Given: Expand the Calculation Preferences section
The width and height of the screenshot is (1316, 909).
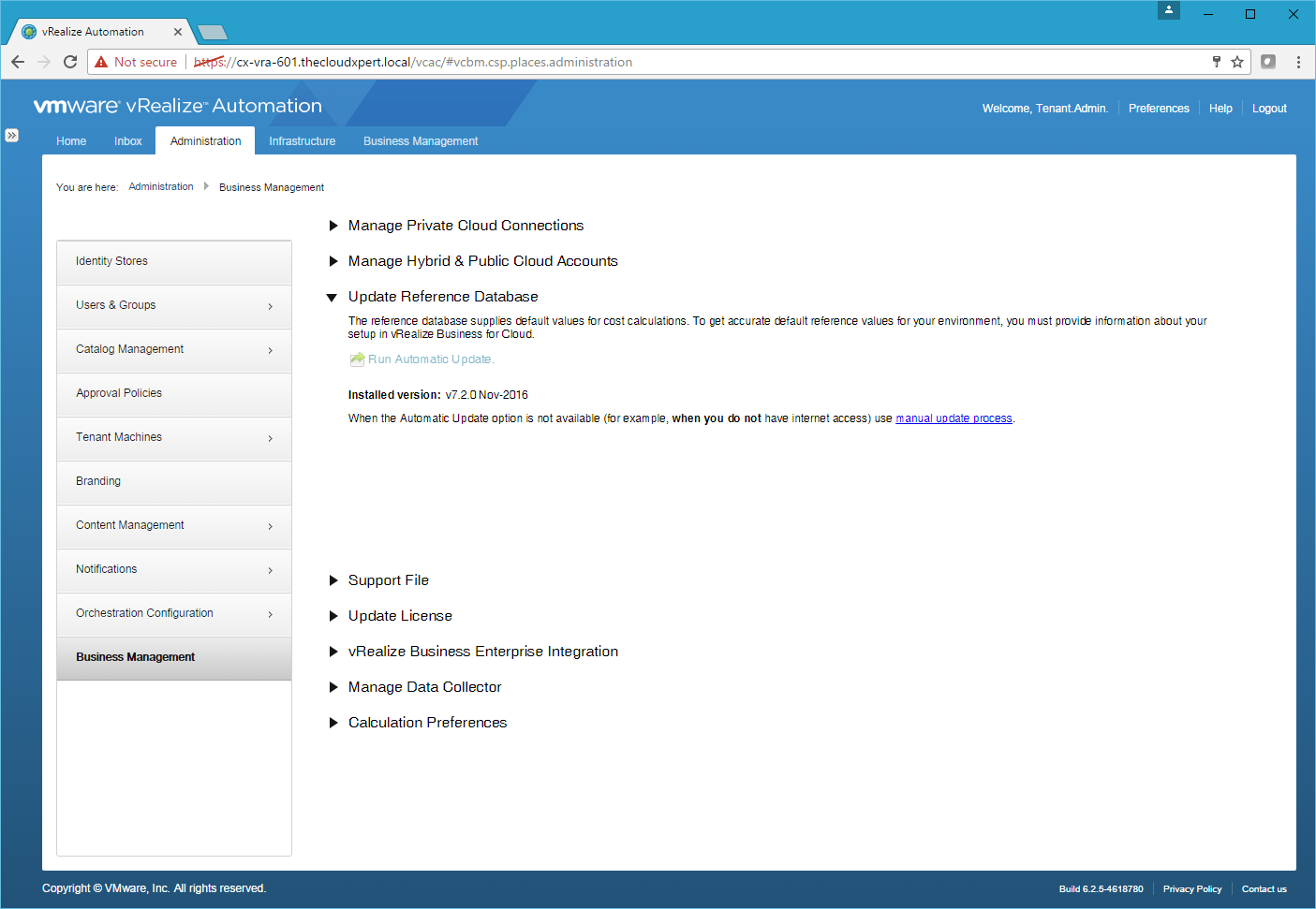Looking at the screenshot, I should 333,723.
